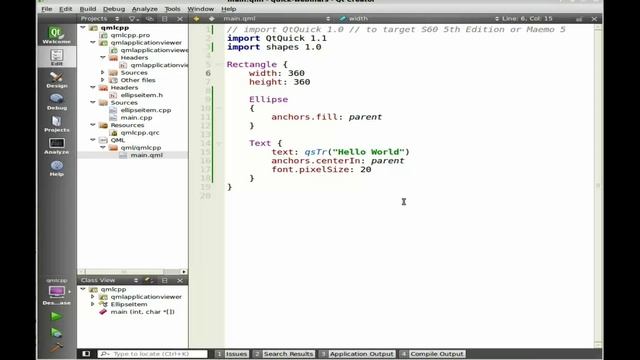
Task: Start debugging with run-debug icon
Action: point(56,332)
